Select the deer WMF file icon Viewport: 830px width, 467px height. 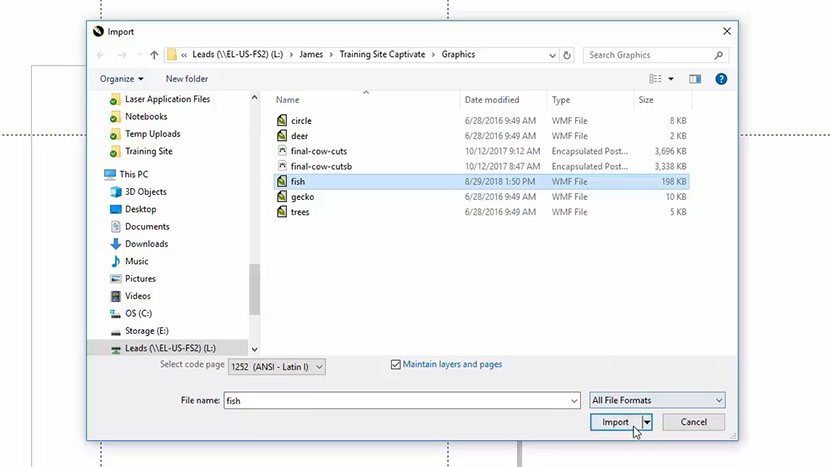click(282, 136)
